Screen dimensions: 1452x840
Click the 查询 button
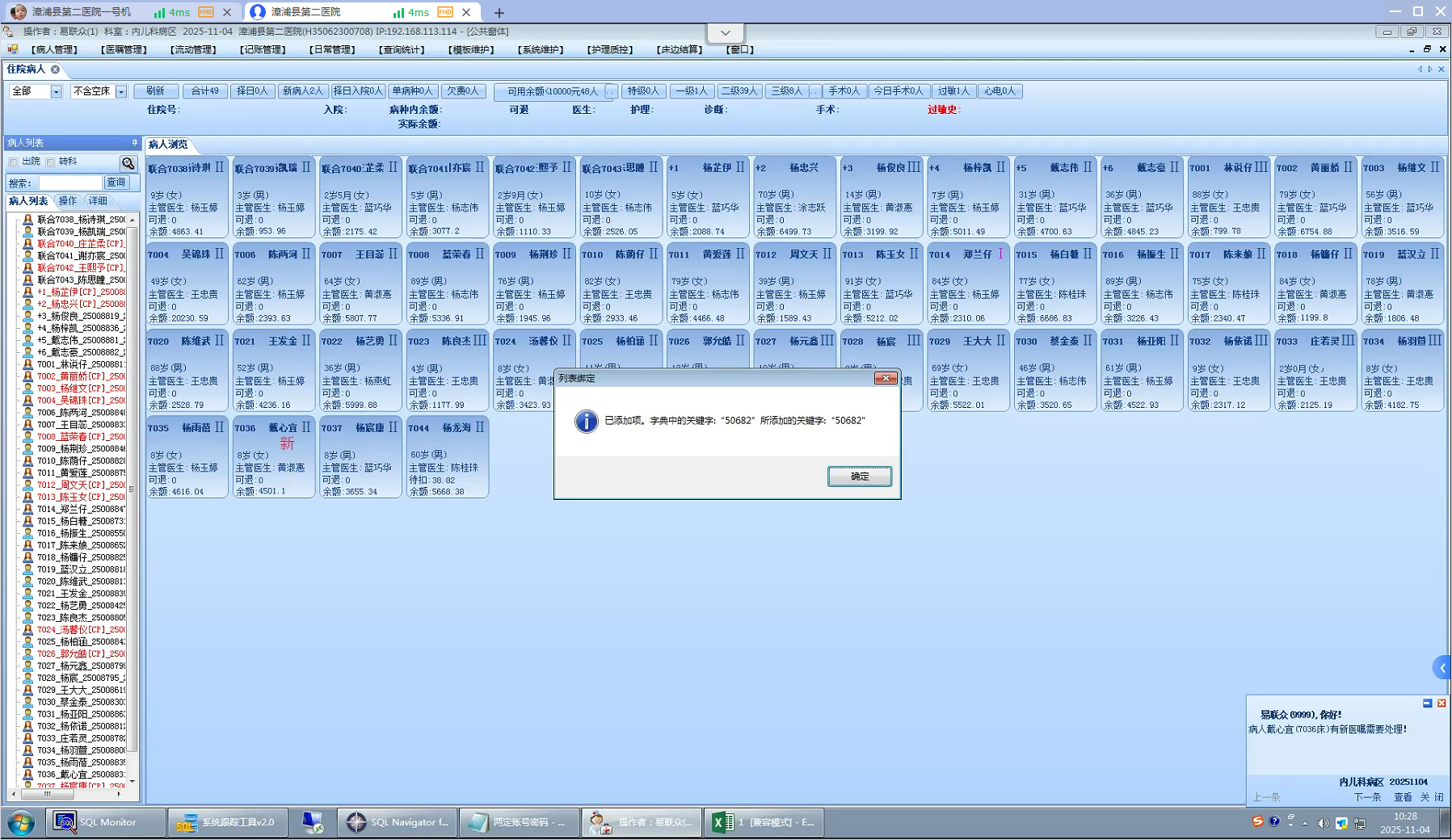116,183
